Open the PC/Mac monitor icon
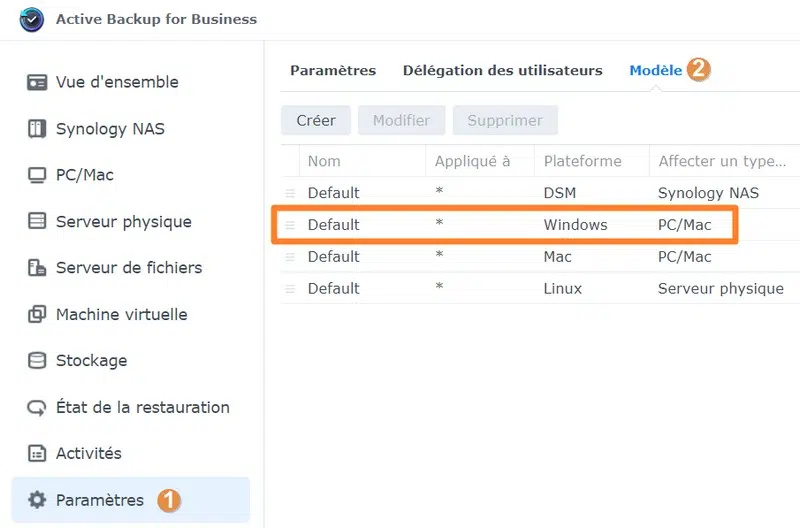 tap(37, 175)
